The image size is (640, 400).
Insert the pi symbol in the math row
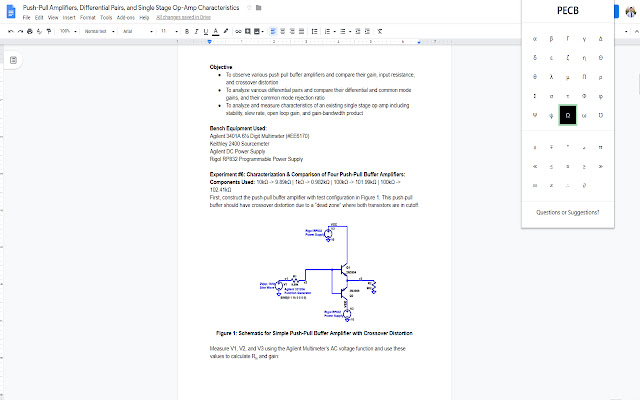[600, 147]
